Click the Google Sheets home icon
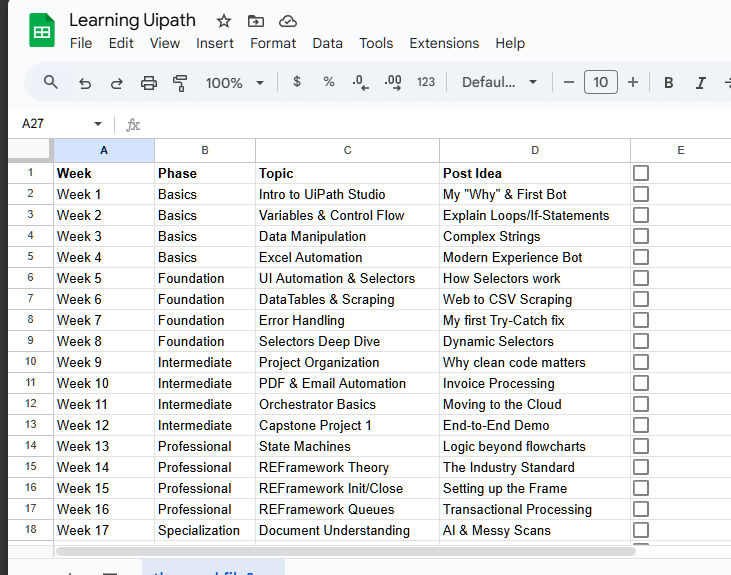Viewport: 731px width, 575px height. click(x=42, y=31)
